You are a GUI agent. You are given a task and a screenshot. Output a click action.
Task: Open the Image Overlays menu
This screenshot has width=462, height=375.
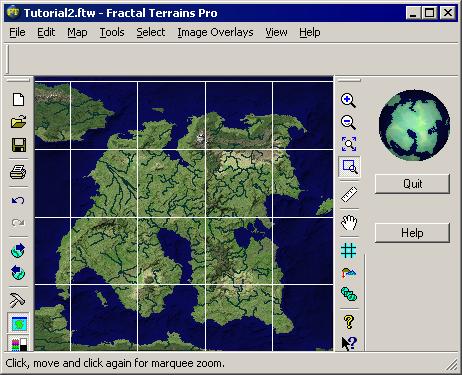[x=215, y=32]
